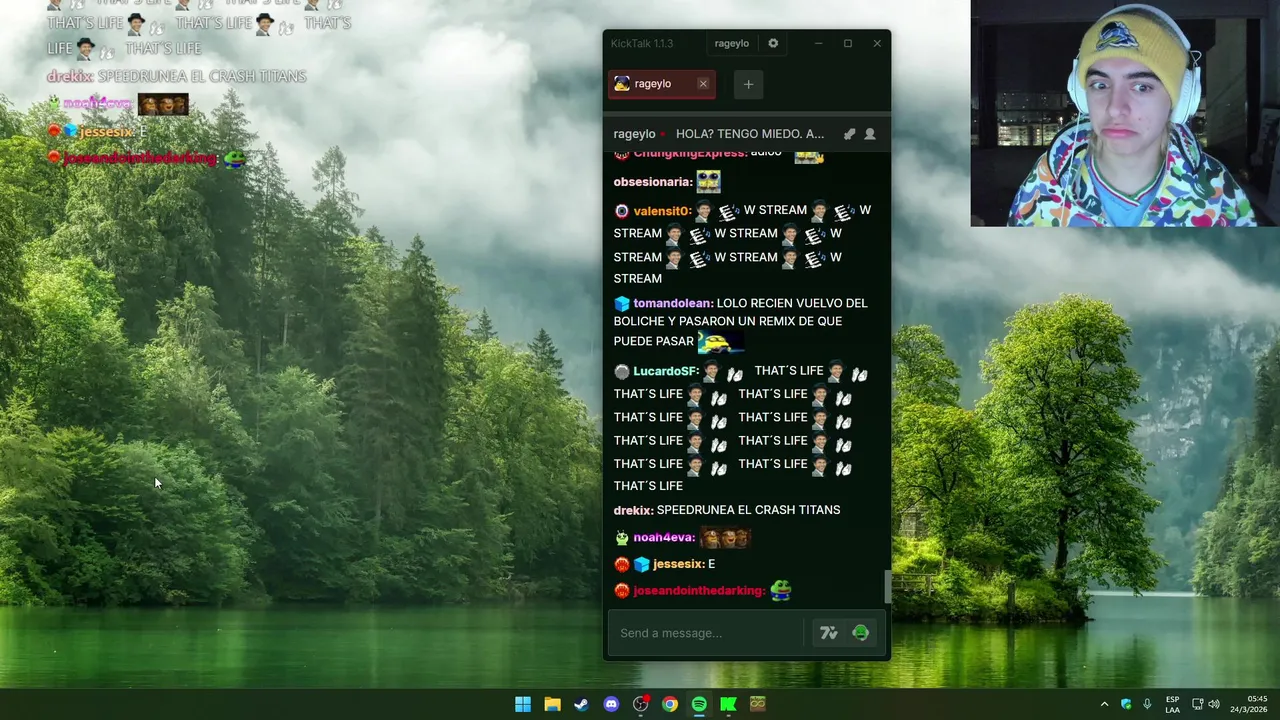Open Steam from taskbar

point(581,704)
